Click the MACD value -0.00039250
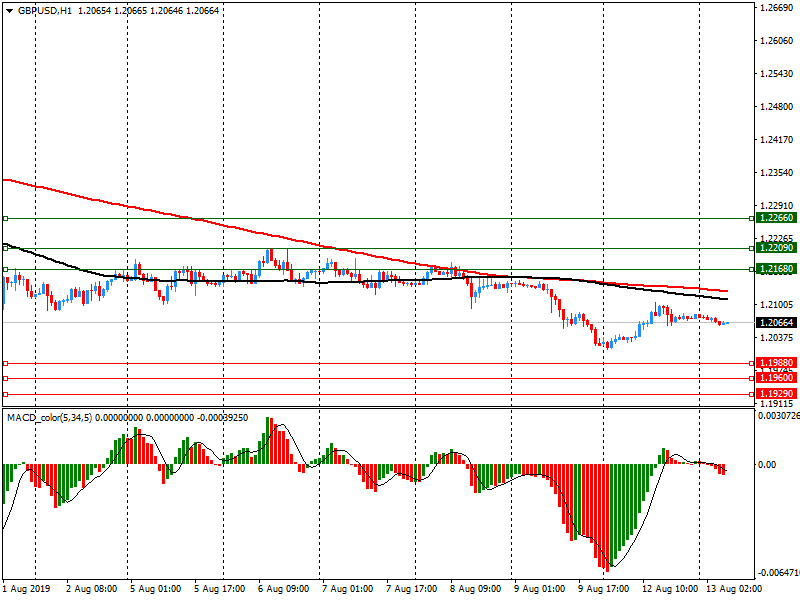The height and width of the screenshot is (600, 800). click(224, 418)
